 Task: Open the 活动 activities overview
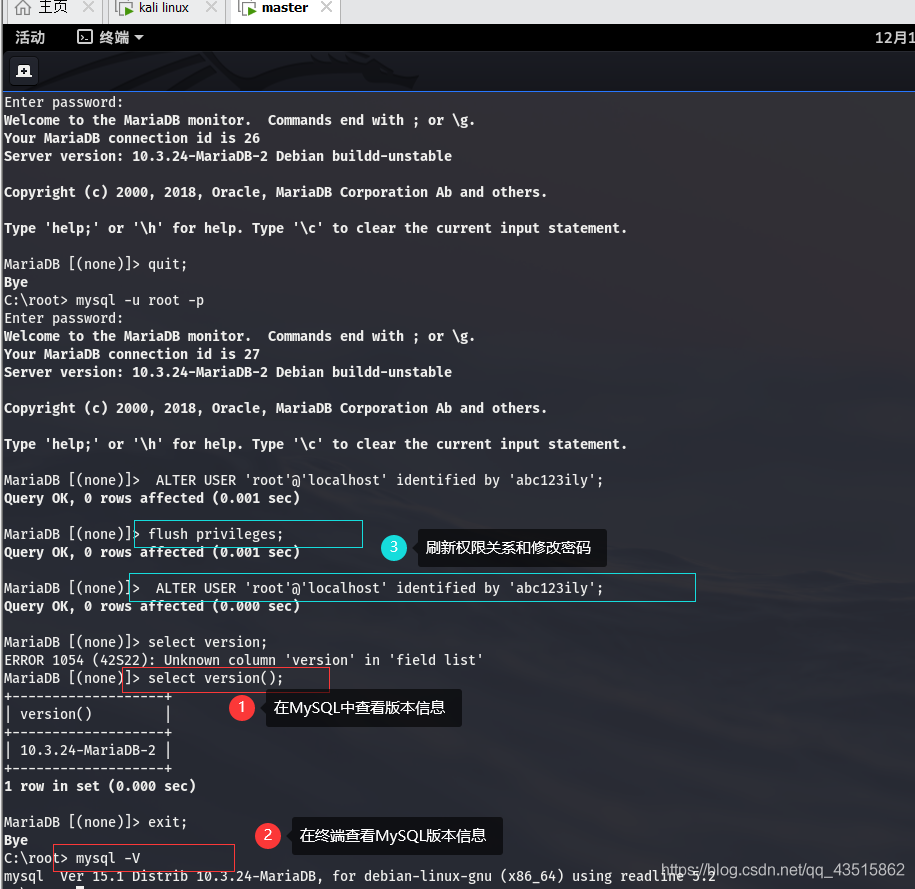tap(30, 38)
